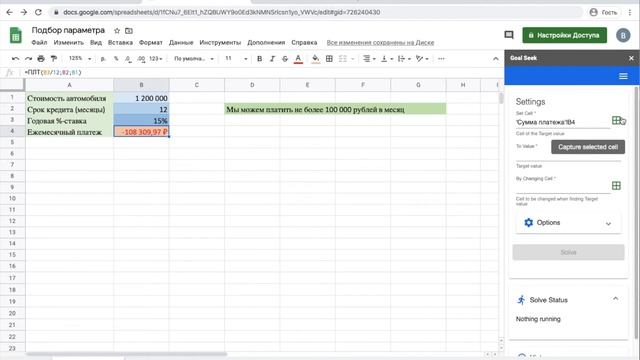Open horizontal align dropdown
The image size is (640, 360).
369,59
